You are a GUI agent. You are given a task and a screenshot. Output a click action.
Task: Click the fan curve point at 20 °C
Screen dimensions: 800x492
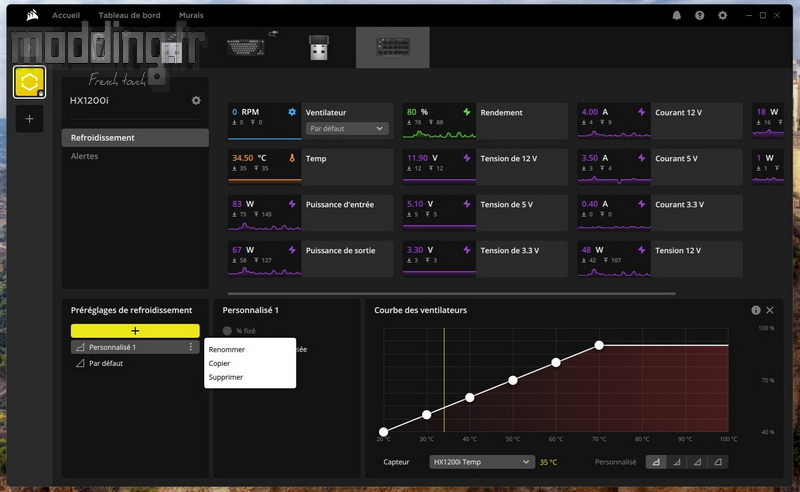[384, 432]
